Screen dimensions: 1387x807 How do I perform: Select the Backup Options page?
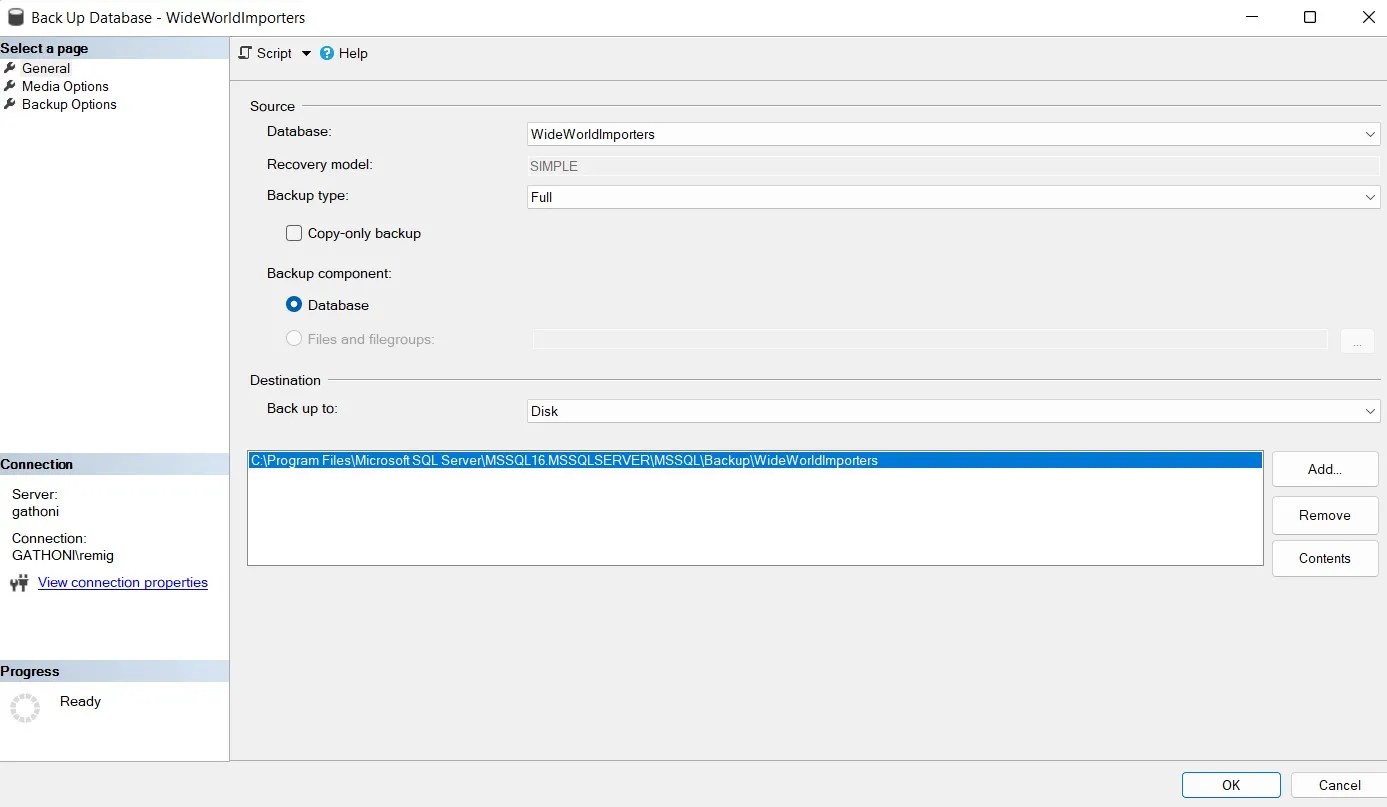tap(69, 104)
